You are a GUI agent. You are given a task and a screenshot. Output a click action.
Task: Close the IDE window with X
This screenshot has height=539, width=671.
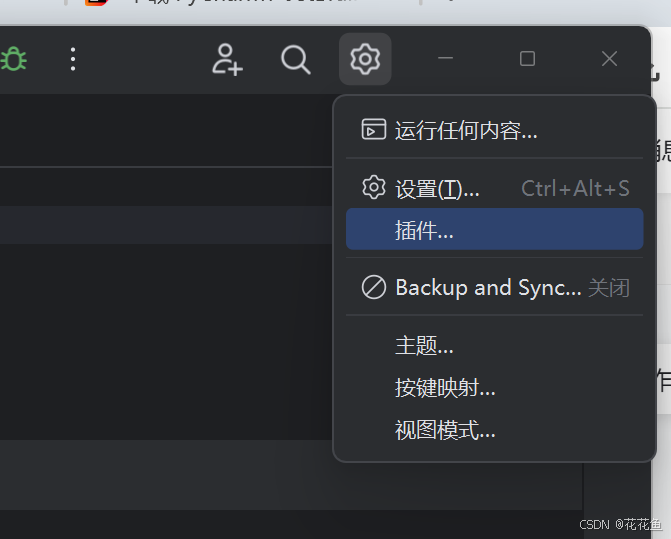coord(609,59)
